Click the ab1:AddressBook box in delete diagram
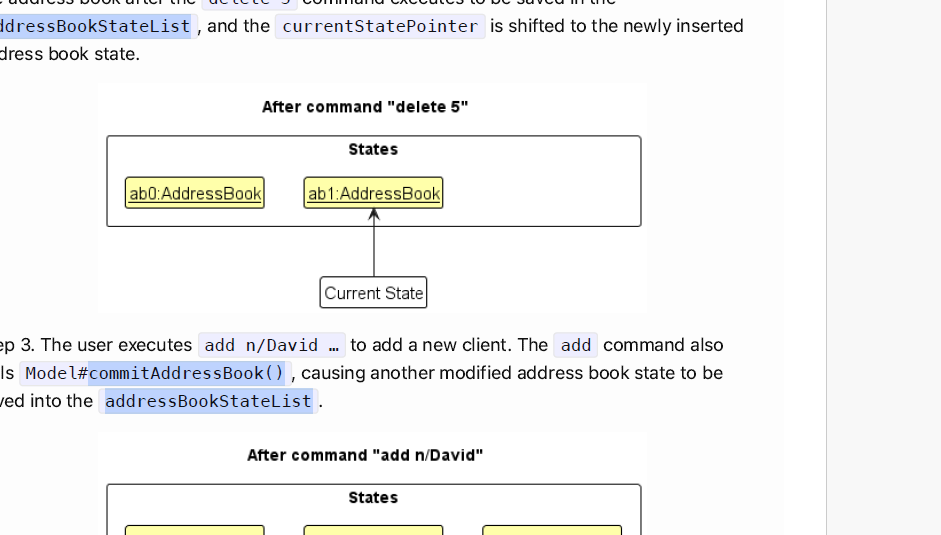Screen dimensions: 941x535 (x=373, y=193)
